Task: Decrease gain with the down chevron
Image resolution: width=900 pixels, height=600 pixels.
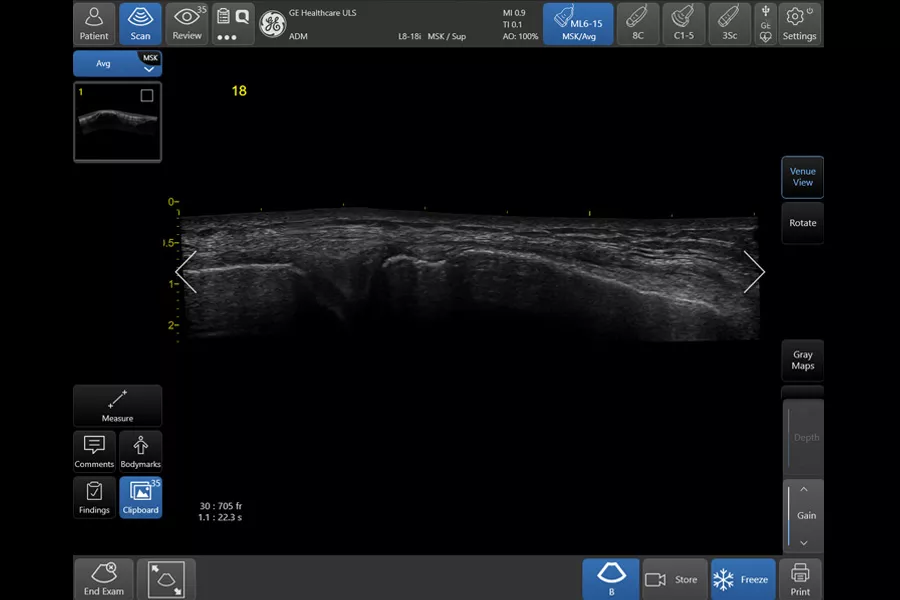Action: click(804, 543)
